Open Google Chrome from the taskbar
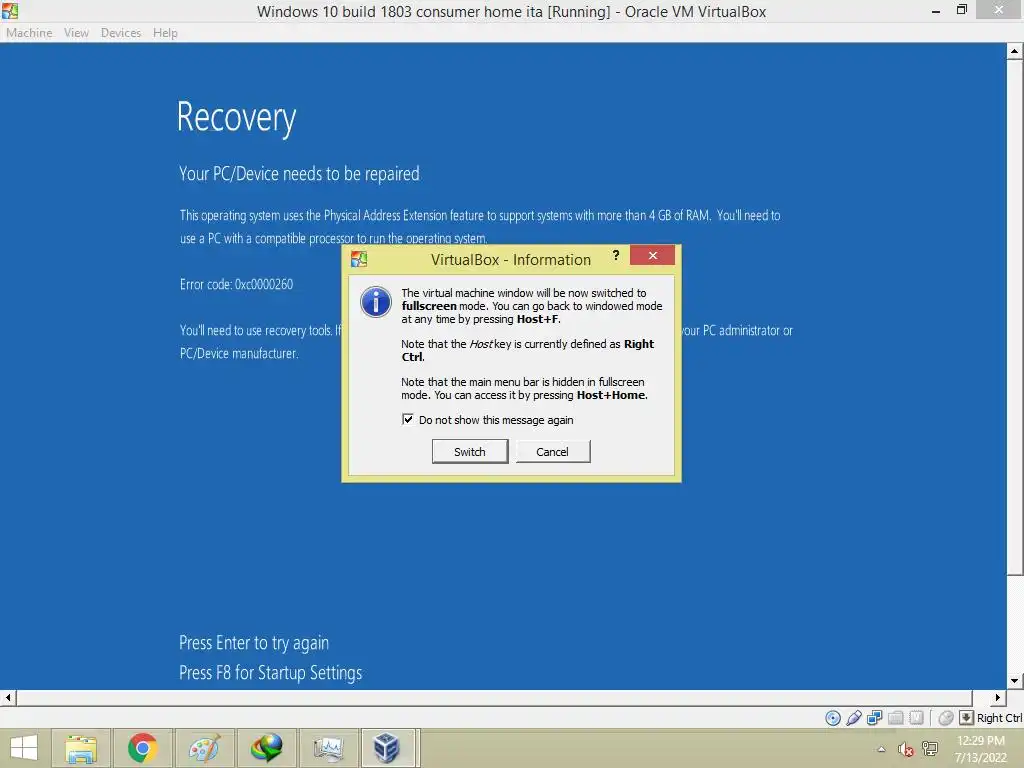The height and width of the screenshot is (768, 1024). point(142,748)
